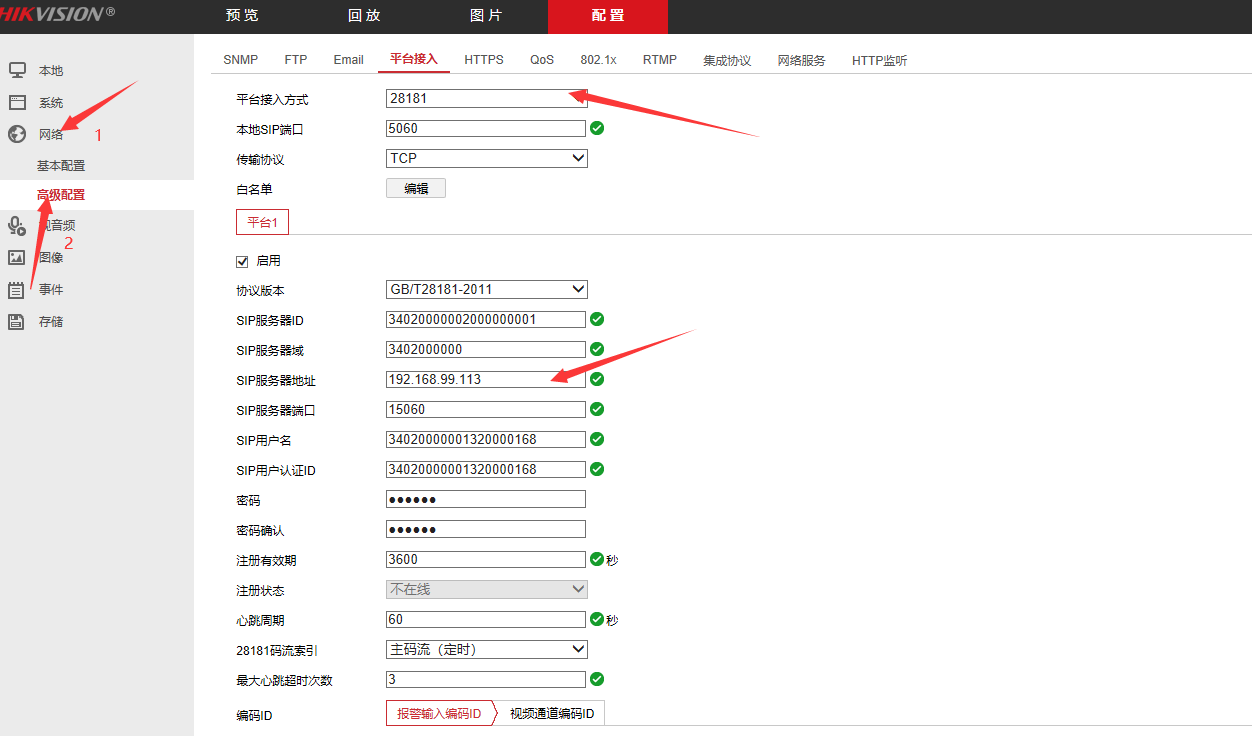Select the 报警输入编码ID tab

pos(439,713)
